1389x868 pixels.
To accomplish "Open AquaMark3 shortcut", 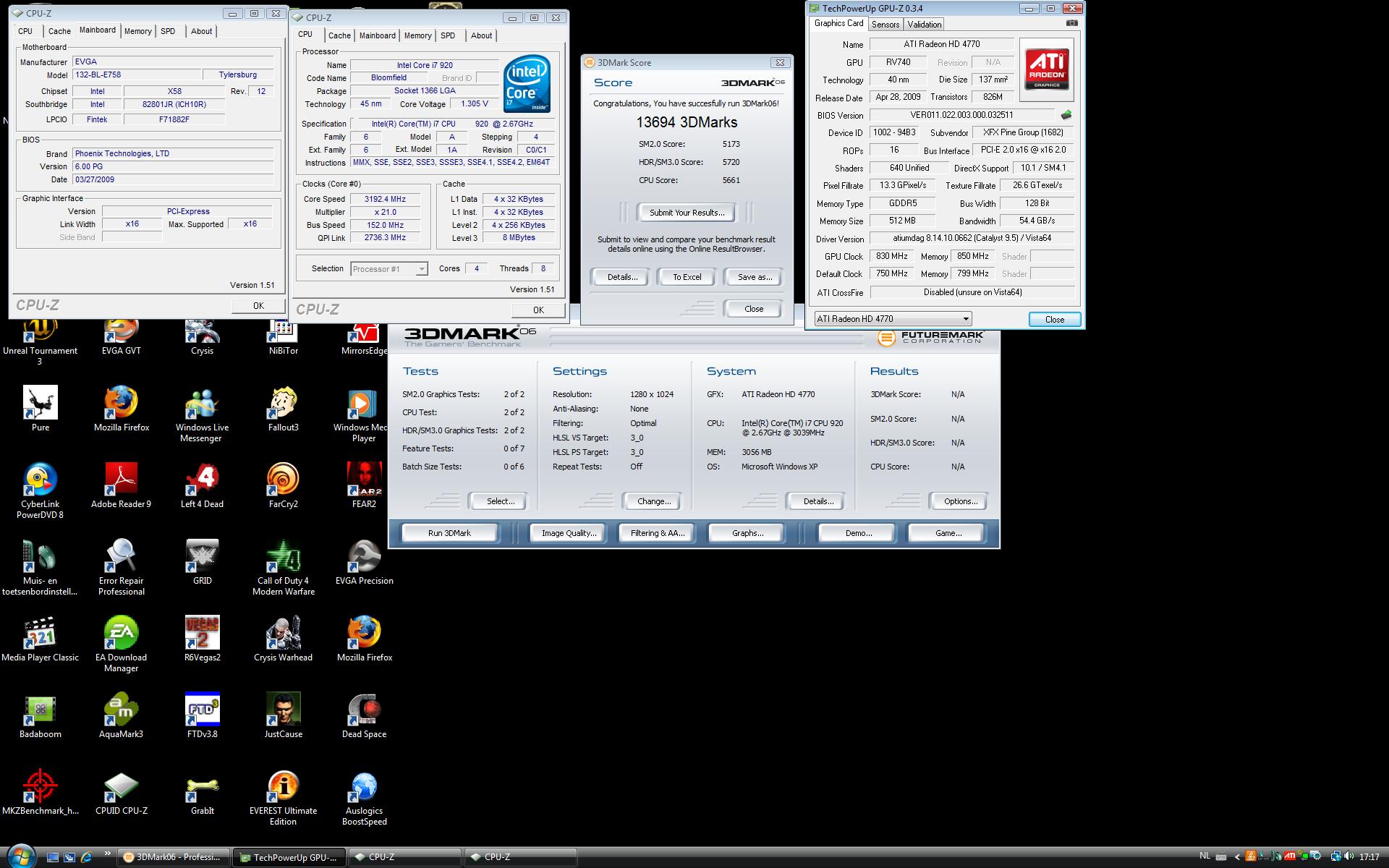I will click(122, 715).
